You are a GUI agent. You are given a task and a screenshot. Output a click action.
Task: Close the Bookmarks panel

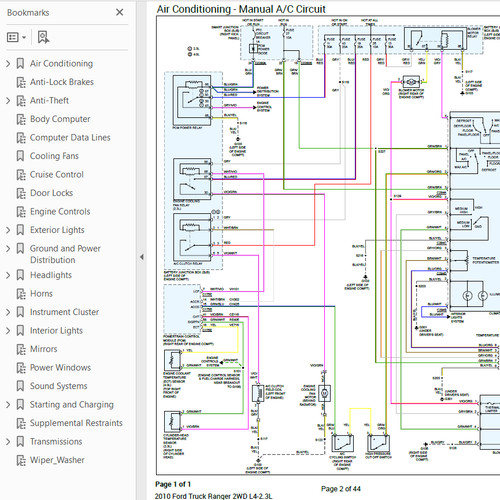click(x=119, y=12)
